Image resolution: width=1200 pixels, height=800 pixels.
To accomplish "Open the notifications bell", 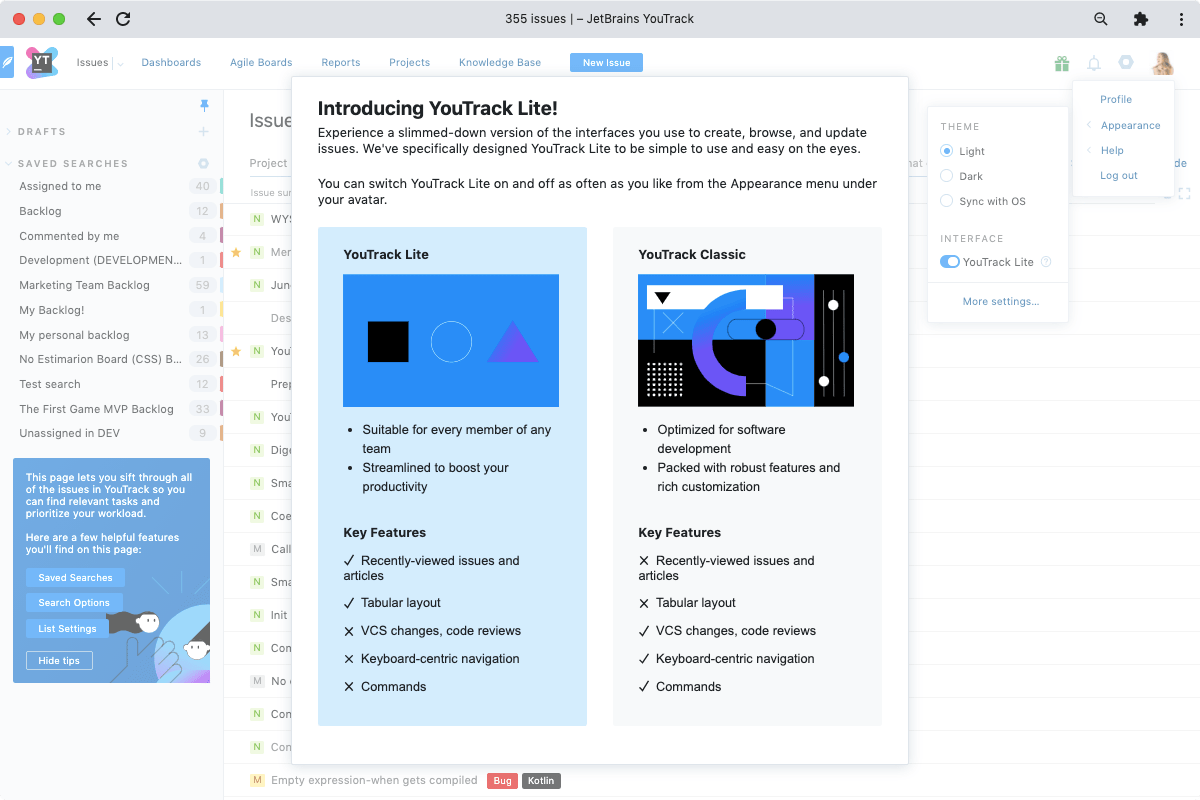I will click(1094, 63).
